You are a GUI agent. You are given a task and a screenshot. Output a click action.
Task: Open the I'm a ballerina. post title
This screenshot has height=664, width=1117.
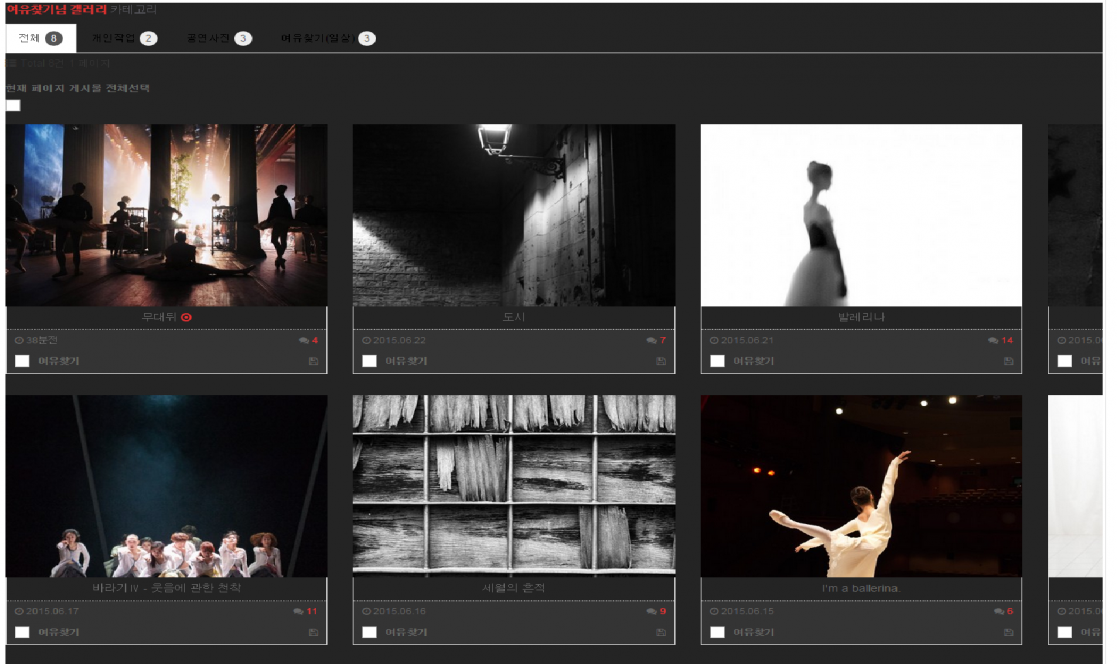click(x=861, y=588)
